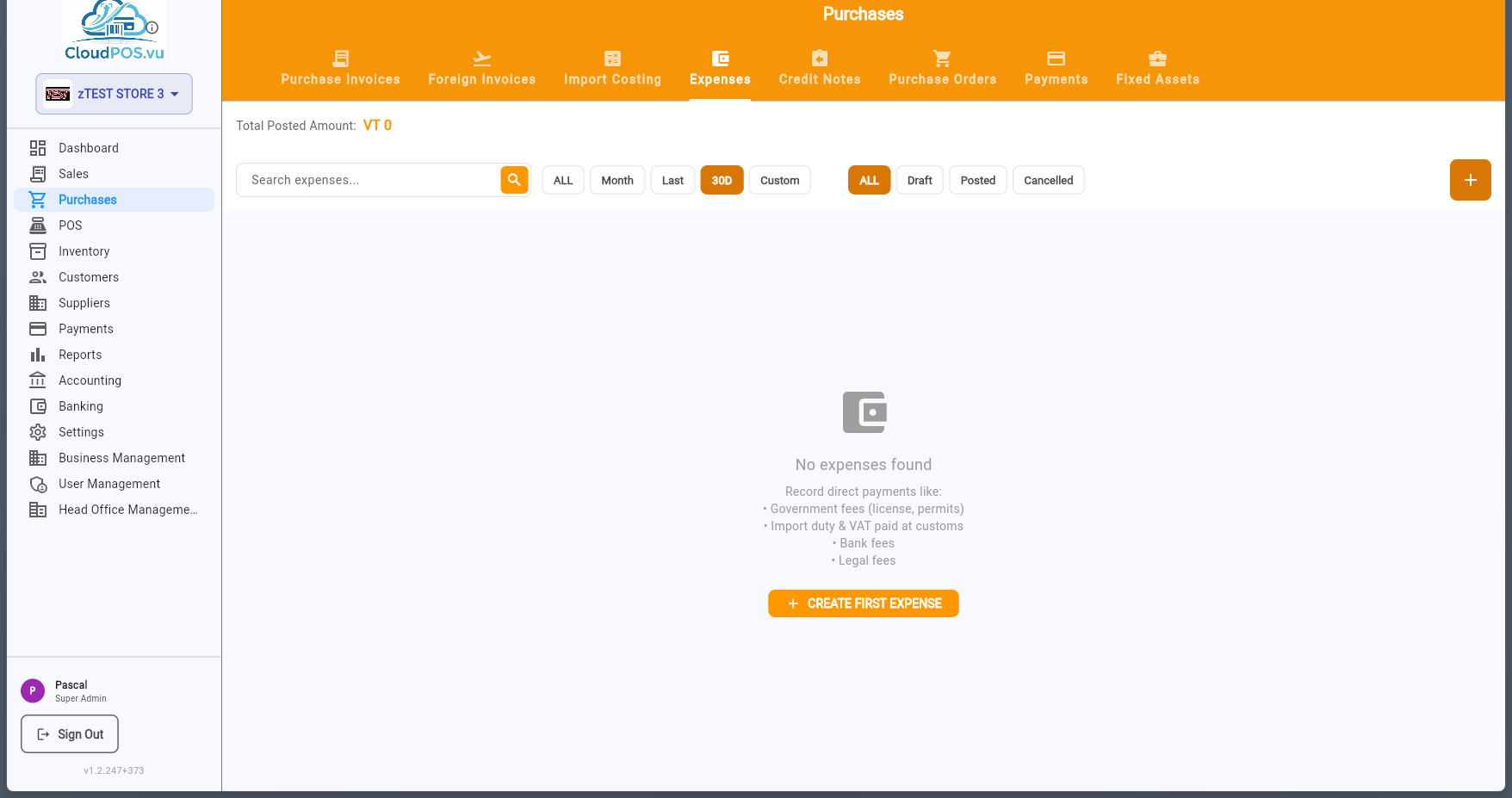Image resolution: width=1512 pixels, height=798 pixels.
Task: Filter expenses by Cancelled status
Action: pos(1049,181)
